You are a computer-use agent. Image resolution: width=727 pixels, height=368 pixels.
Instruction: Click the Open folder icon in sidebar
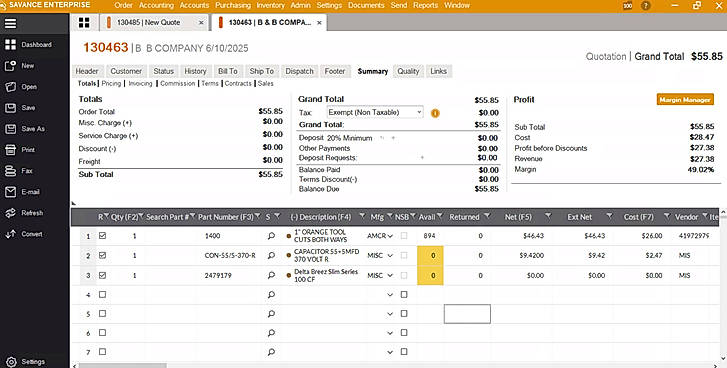[x=10, y=87]
